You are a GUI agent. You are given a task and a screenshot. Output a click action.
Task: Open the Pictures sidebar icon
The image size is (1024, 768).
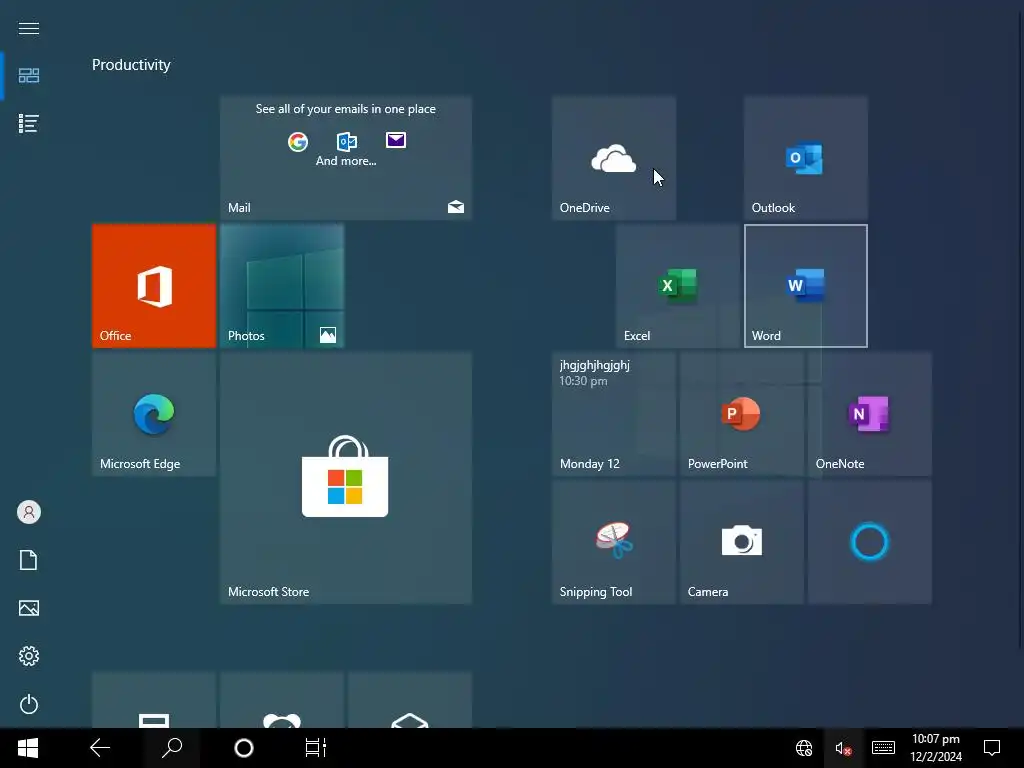coord(29,608)
